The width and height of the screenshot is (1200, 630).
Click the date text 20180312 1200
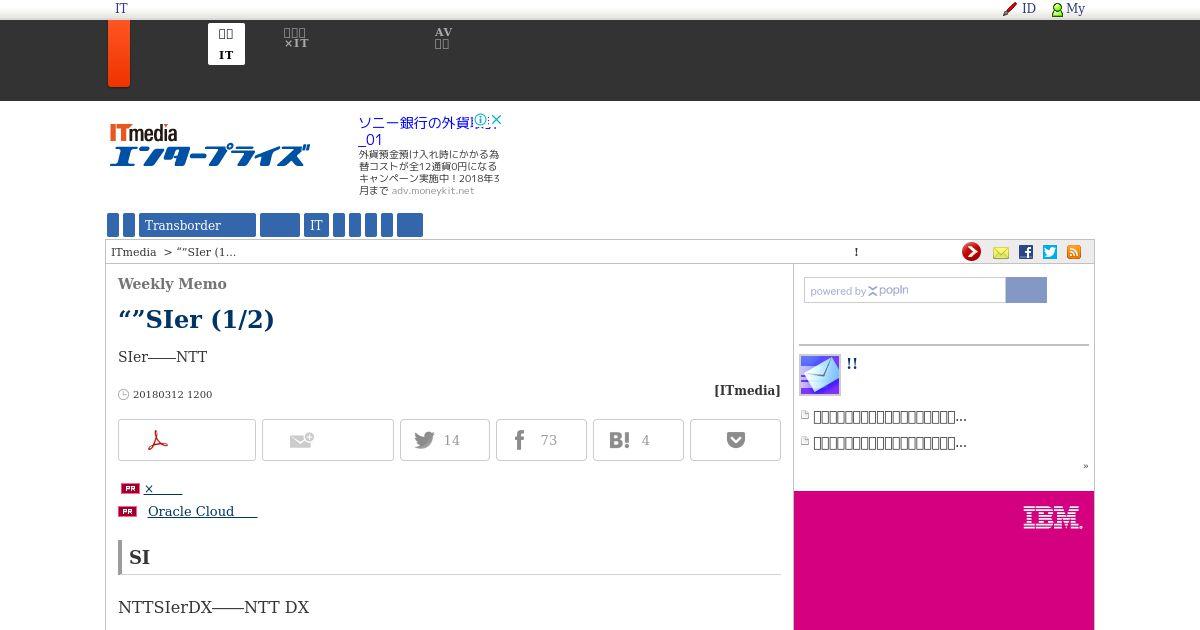172,394
